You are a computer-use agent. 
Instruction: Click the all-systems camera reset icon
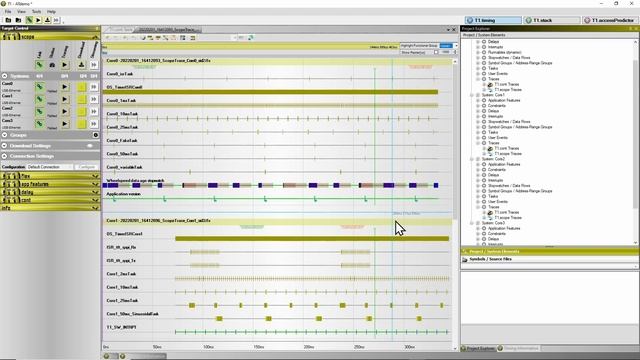point(52,65)
